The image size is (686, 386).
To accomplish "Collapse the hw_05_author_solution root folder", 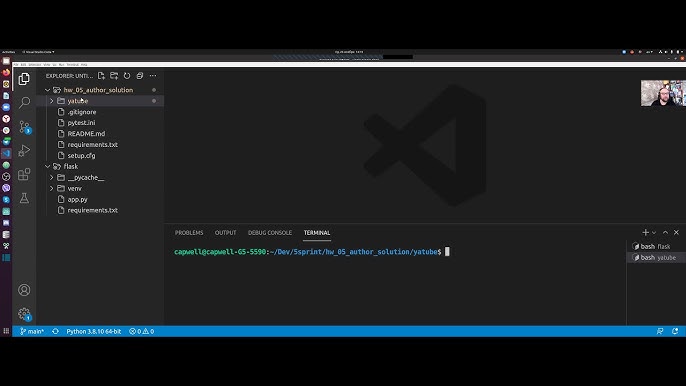I will point(47,90).
